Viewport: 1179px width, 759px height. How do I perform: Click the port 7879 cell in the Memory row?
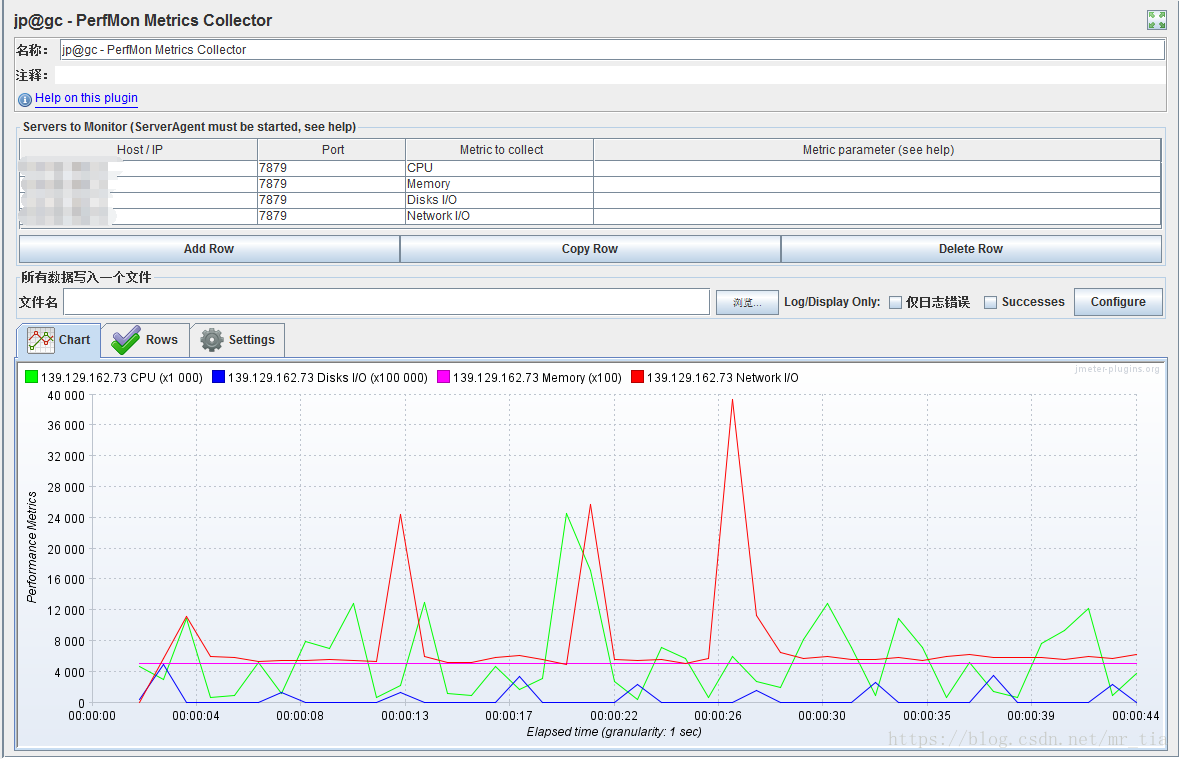[x=332, y=184]
